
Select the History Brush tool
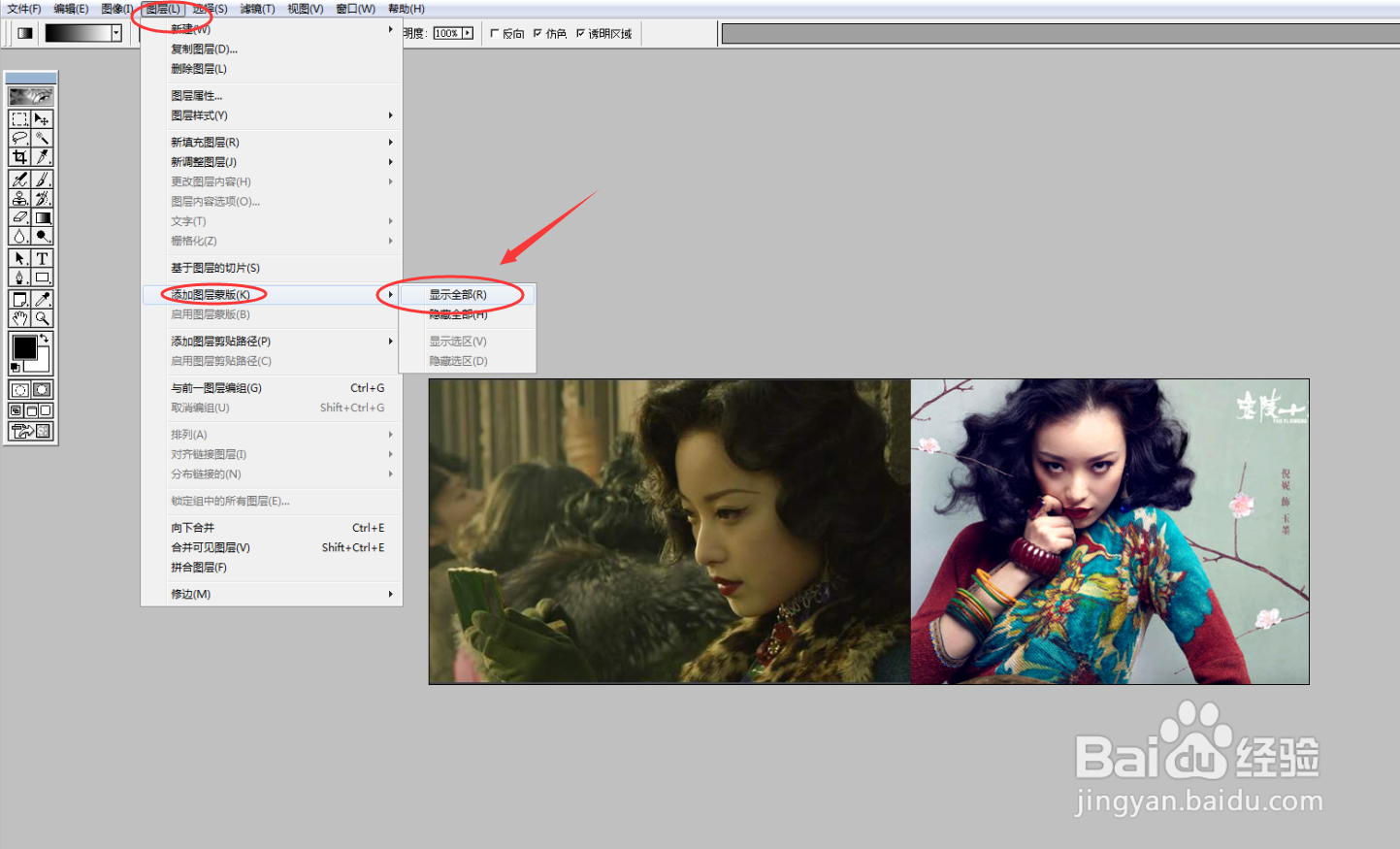pyautogui.click(x=42, y=198)
